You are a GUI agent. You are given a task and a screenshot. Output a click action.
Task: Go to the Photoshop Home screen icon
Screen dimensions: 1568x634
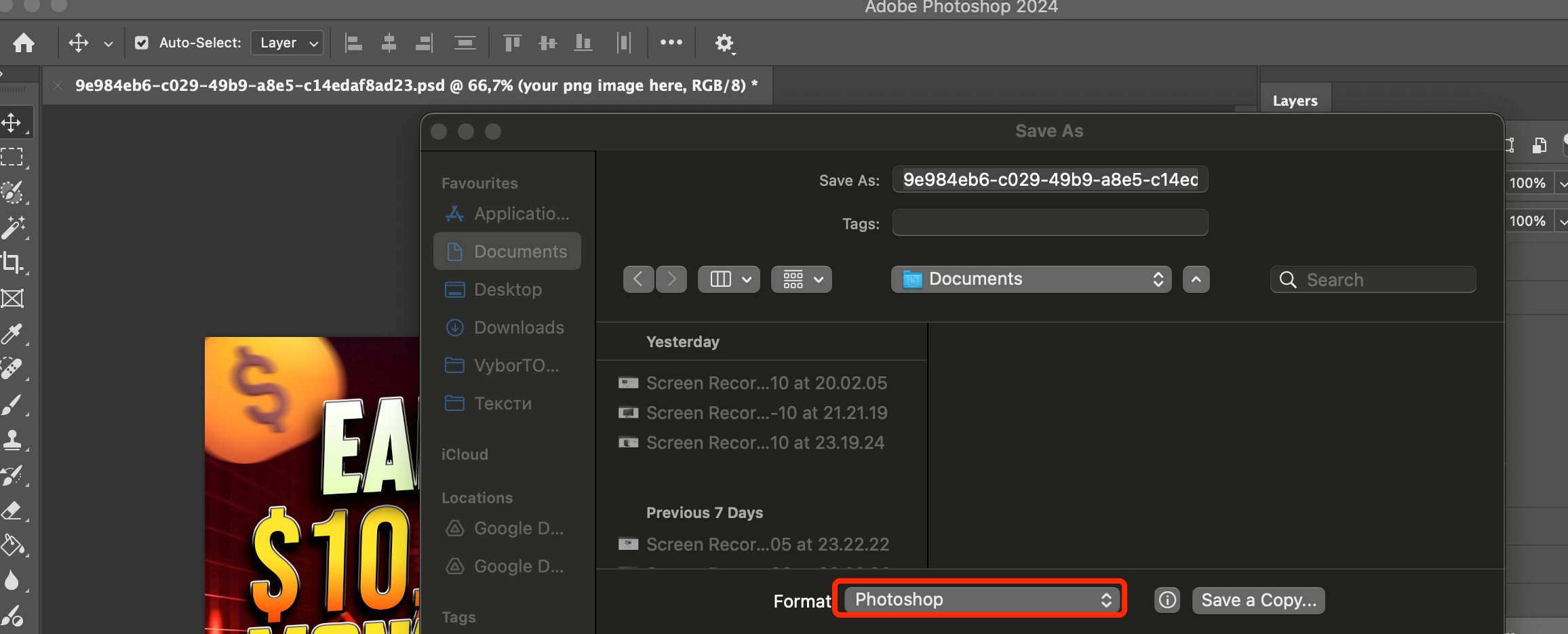(x=24, y=43)
